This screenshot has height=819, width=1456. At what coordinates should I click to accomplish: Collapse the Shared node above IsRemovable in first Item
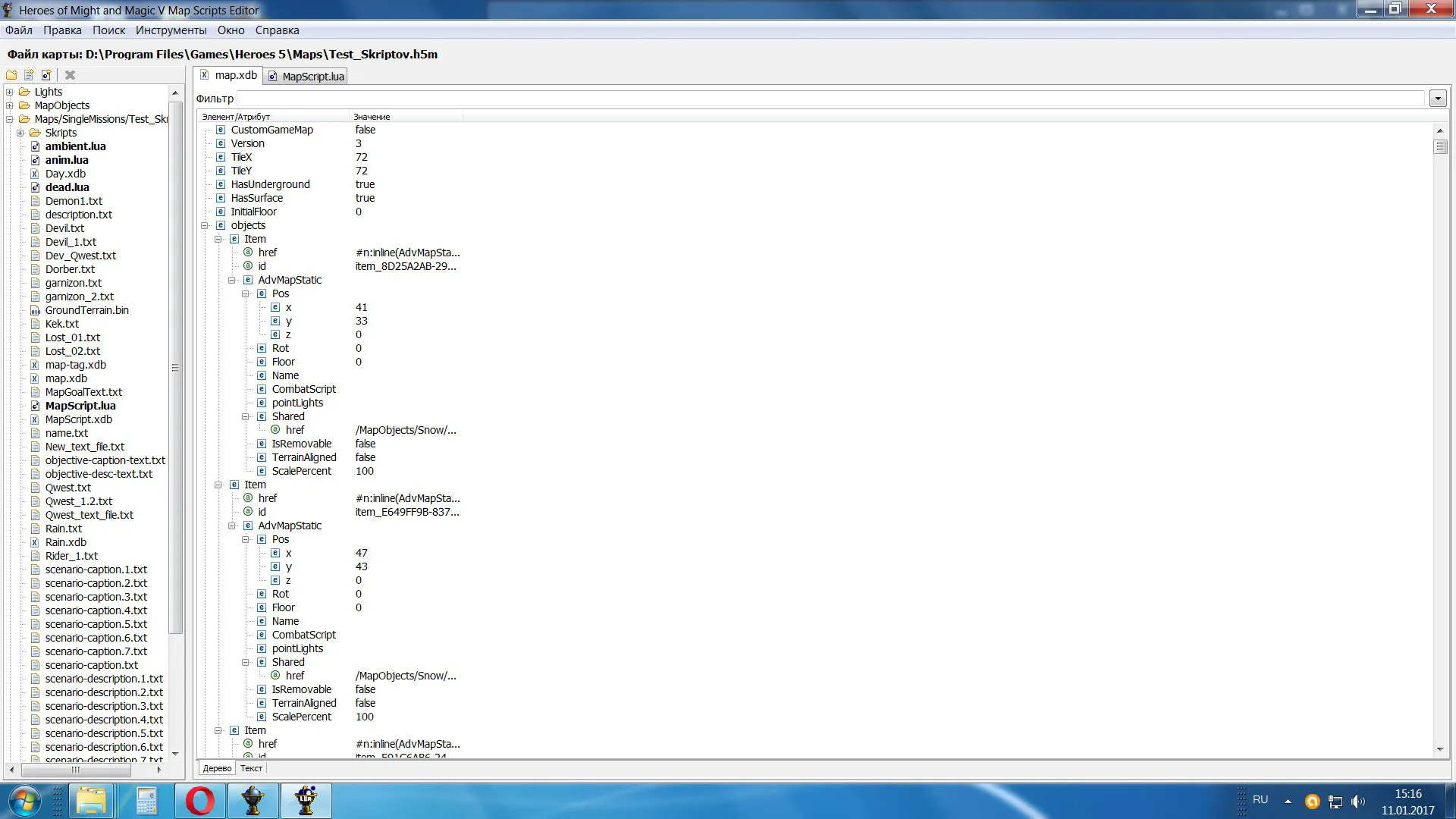[x=246, y=416]
